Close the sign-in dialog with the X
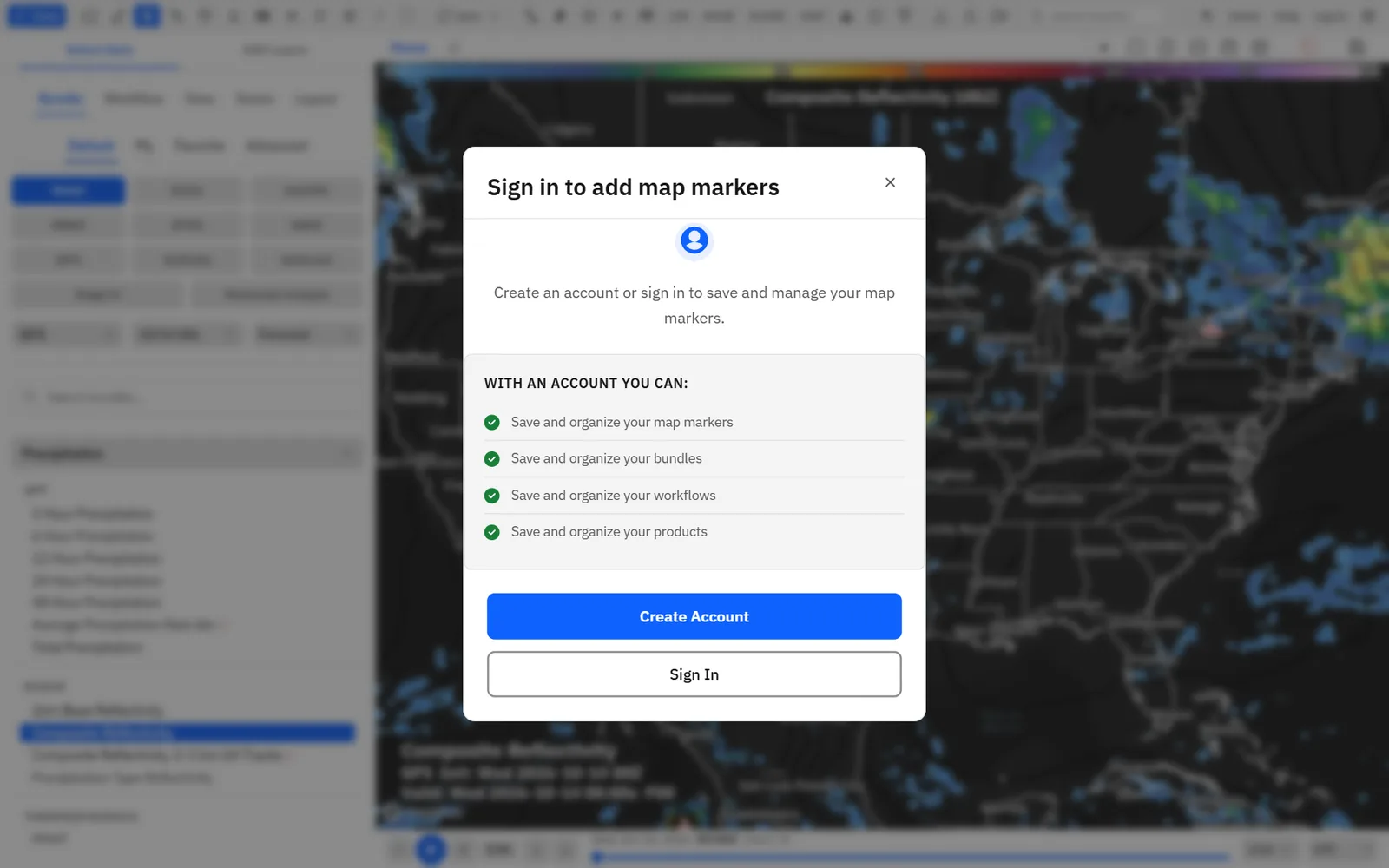Image resolution: width=1389 pixels, height=868 pixels. (890, 182)
